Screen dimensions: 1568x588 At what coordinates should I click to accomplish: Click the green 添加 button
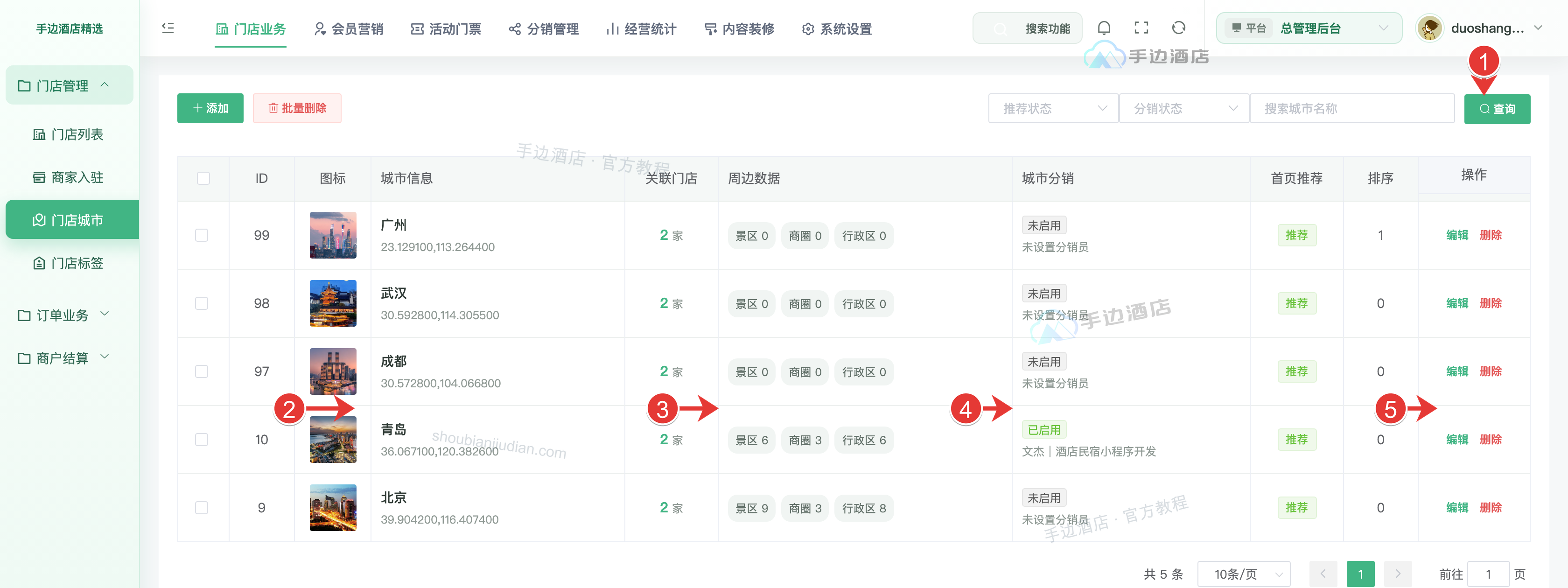(x=210, y=108)
